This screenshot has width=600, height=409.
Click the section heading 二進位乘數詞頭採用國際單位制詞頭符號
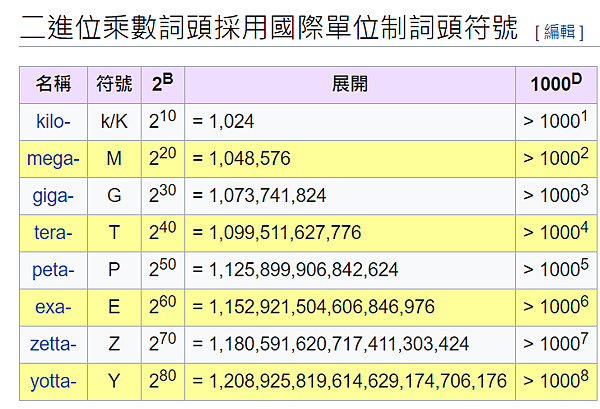point(269,28)
